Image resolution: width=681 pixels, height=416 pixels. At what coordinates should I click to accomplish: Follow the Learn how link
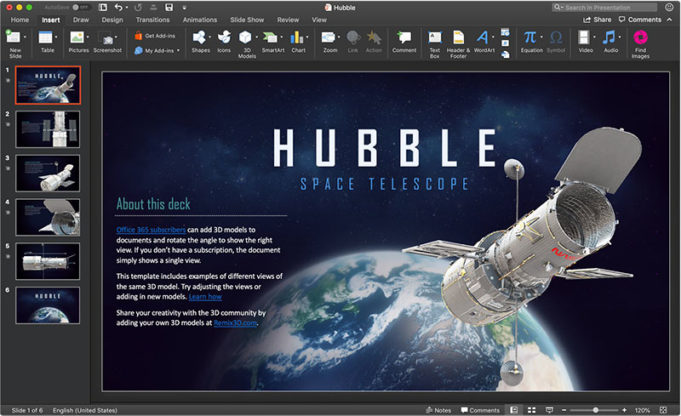pos(205,297)
